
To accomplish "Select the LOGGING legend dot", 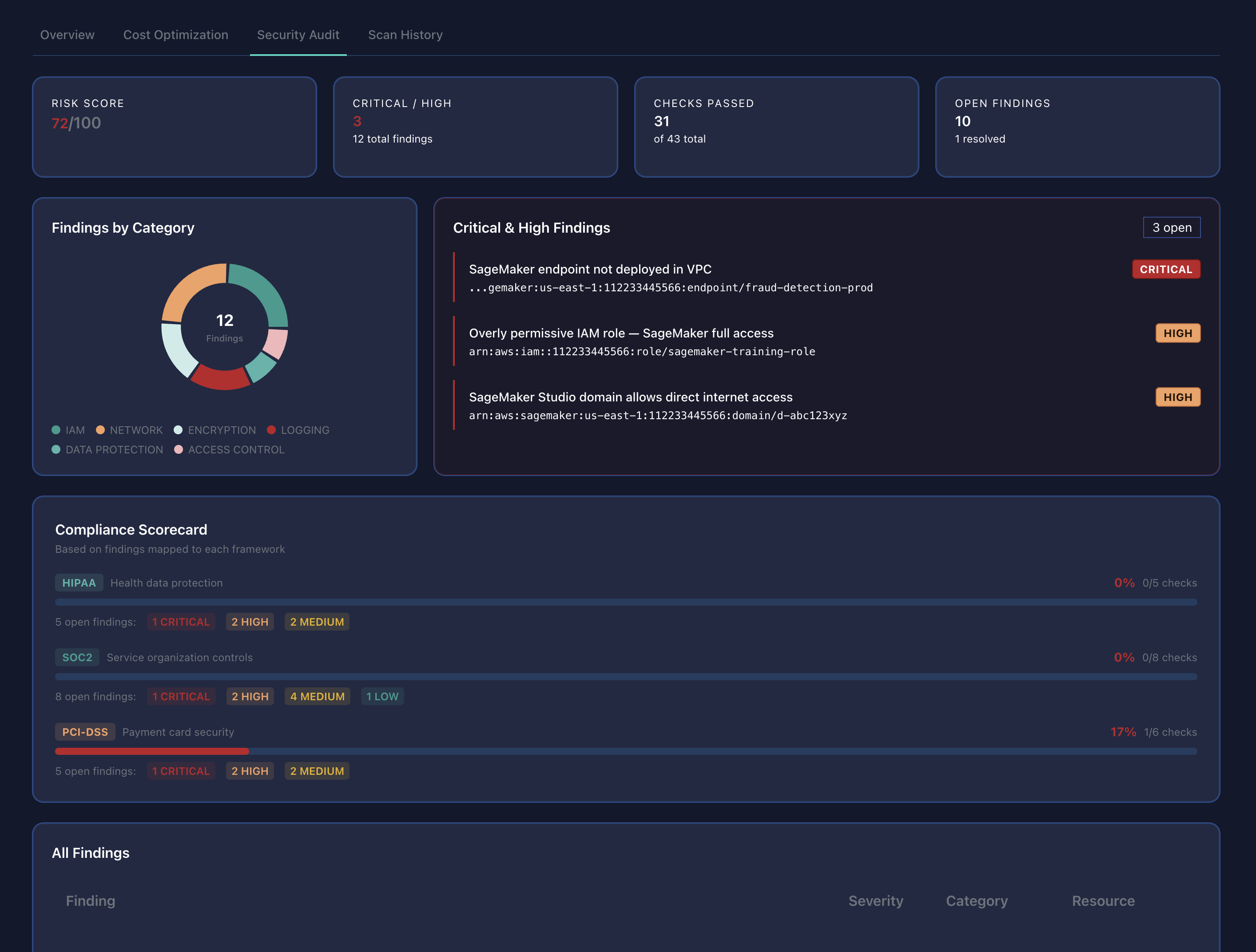I will [x=273, y=430].
